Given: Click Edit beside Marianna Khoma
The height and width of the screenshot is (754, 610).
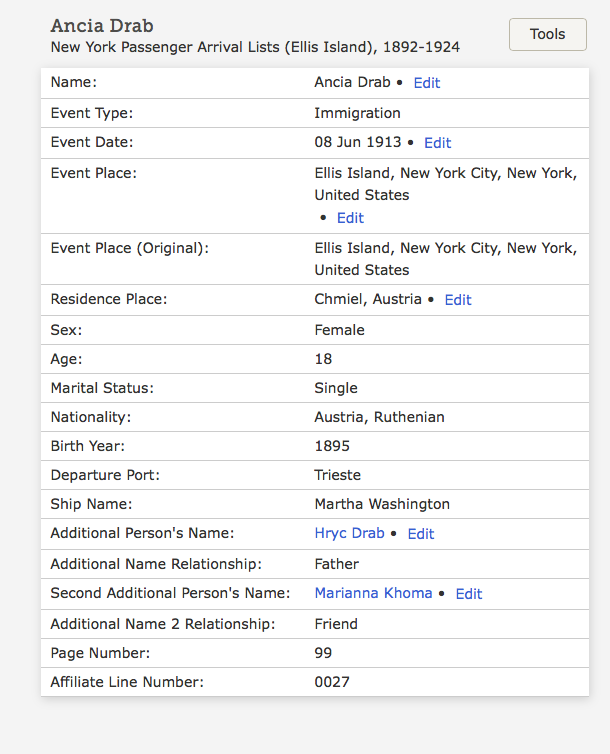Looking at the screenshot, I should tap(469, 594).
